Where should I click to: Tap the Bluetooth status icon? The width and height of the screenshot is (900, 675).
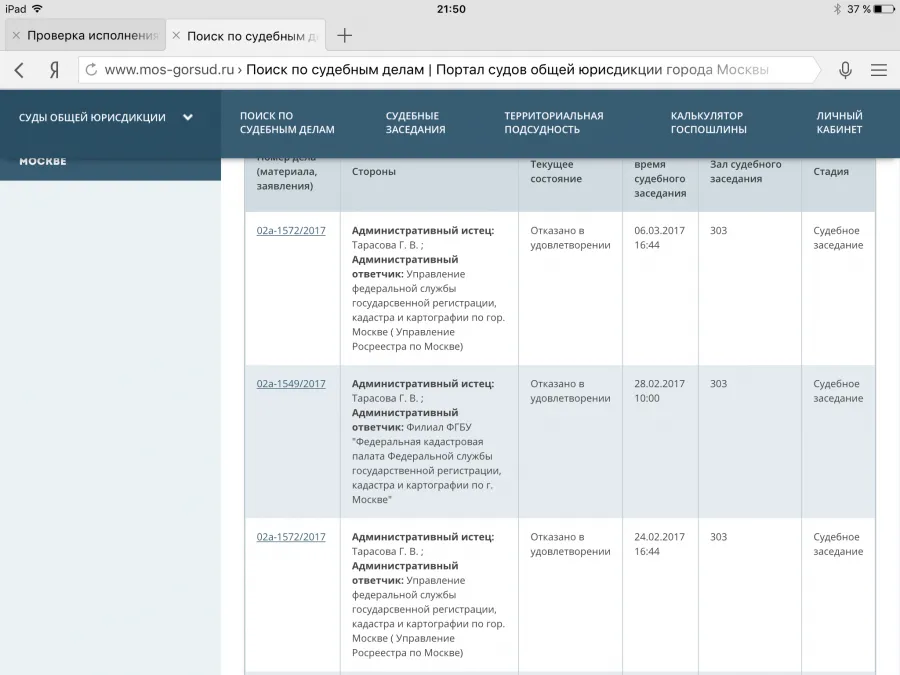[837, 9]
